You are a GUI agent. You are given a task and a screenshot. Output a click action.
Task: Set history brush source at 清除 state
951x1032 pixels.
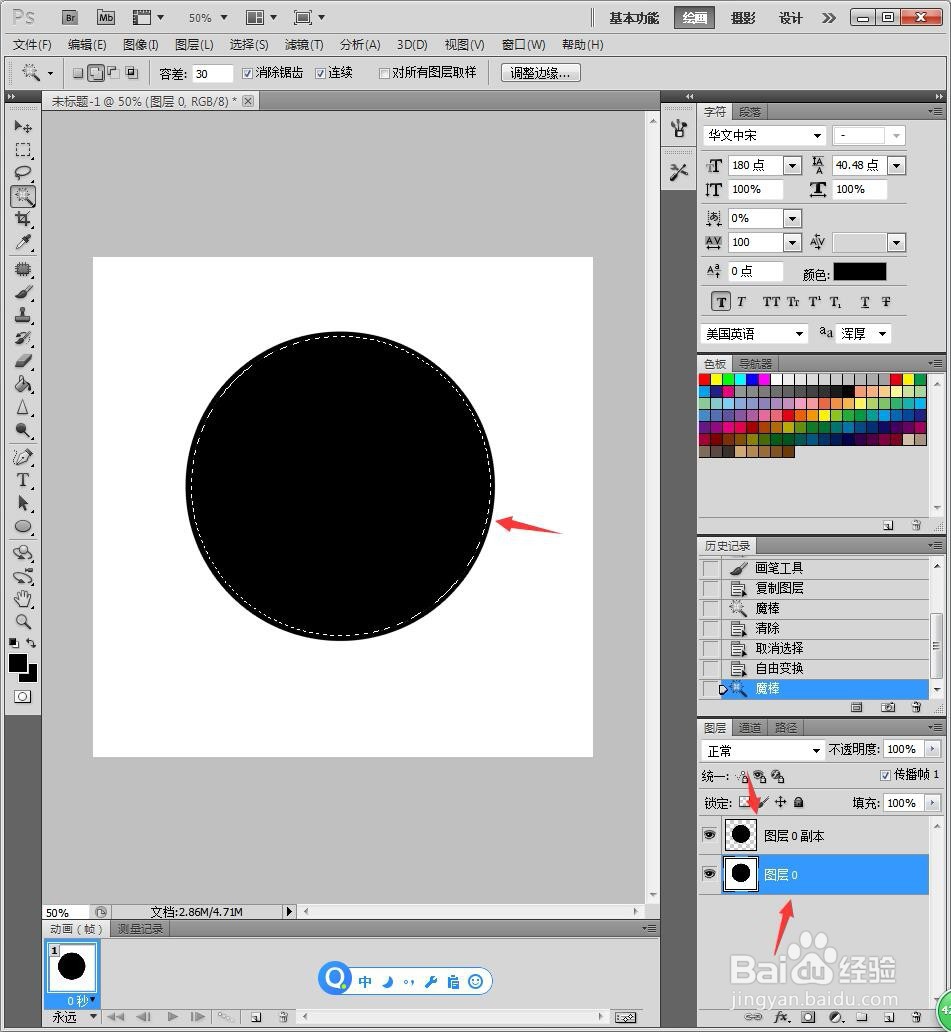point(711,629)
